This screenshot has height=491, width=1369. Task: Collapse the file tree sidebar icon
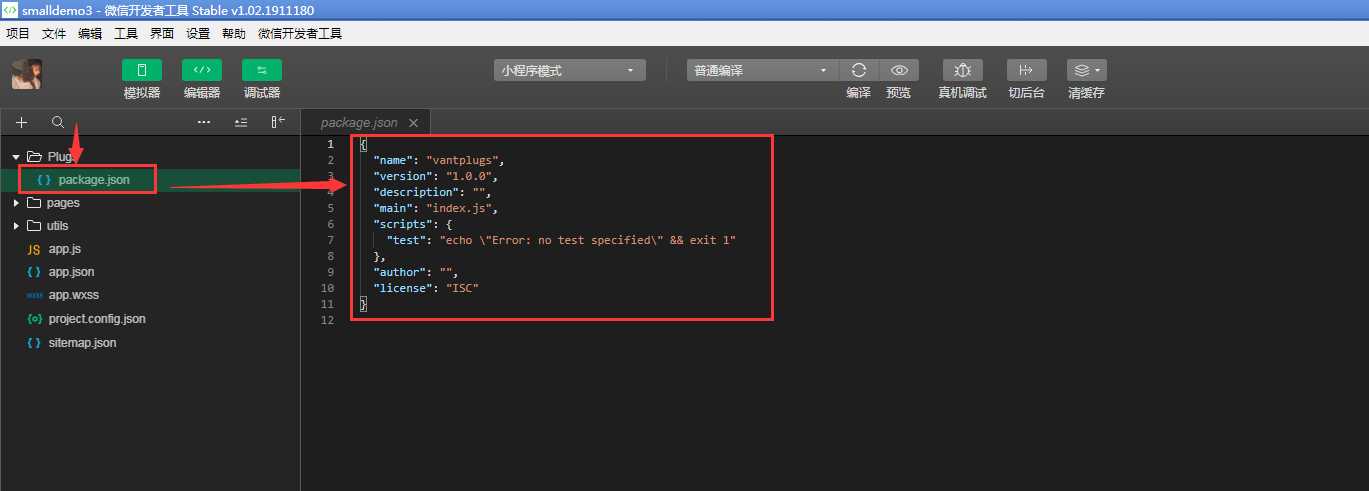point(278,122)
